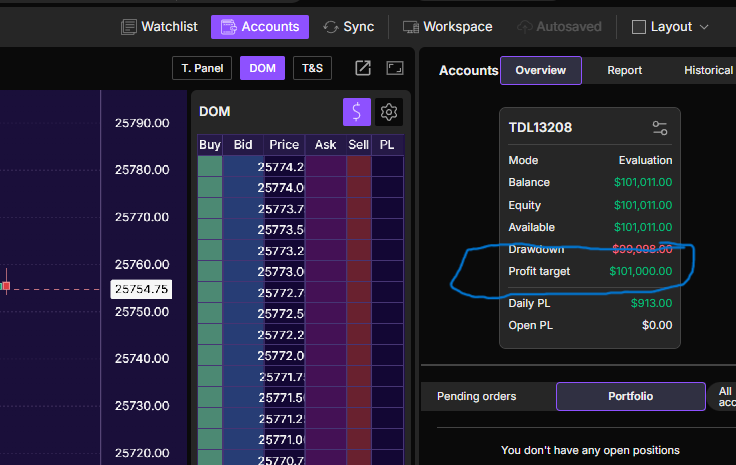Click the TDL13208 account name

[540, 128]
